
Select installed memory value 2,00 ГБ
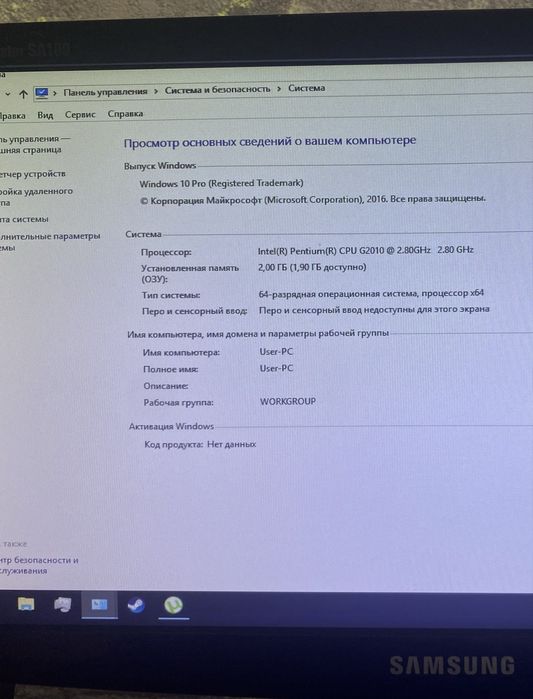(312, 267)
